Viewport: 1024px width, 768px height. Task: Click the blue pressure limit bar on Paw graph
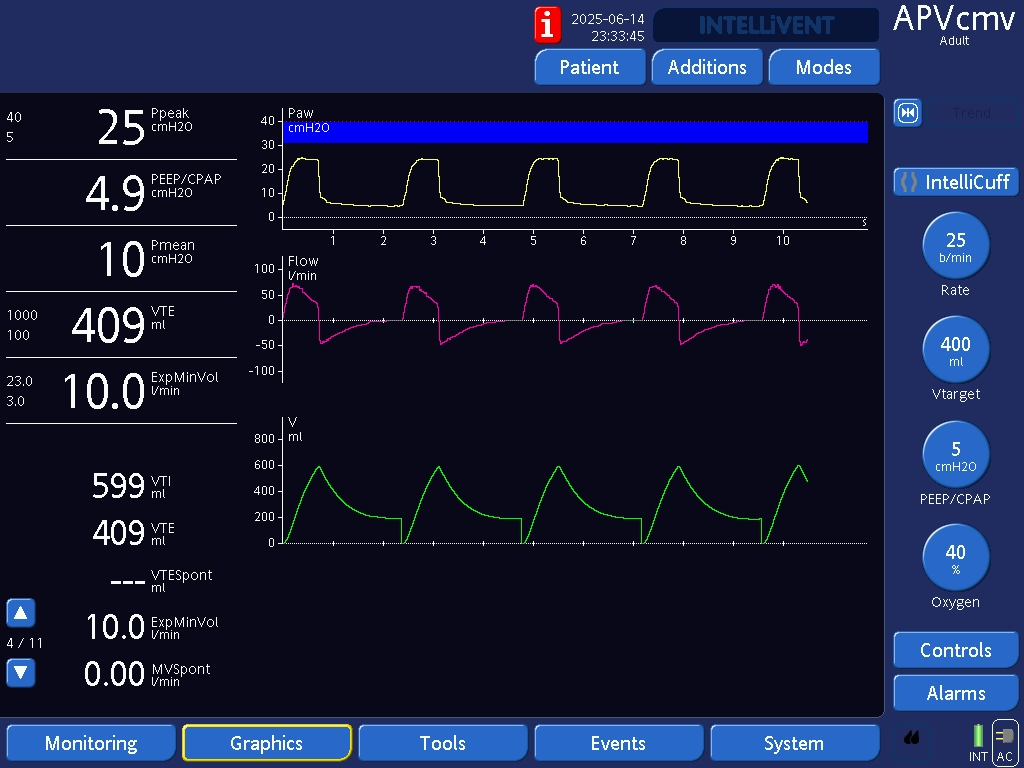click(x=575, y=132)
